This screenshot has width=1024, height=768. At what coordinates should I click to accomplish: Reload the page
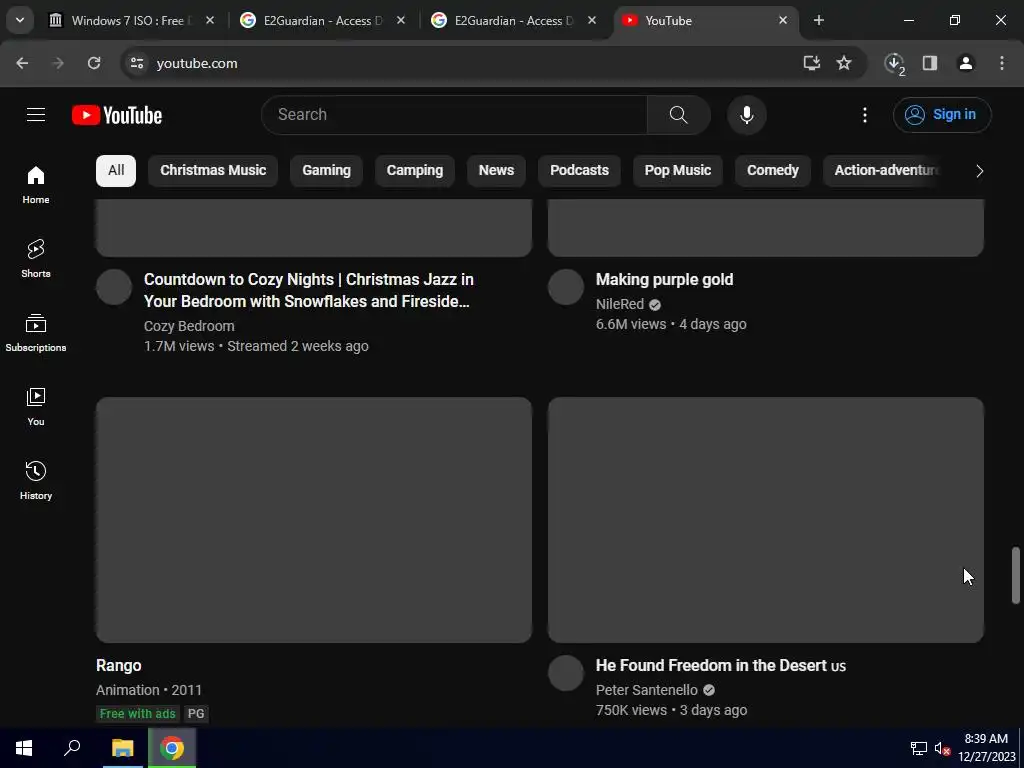[x=94, y=63]
